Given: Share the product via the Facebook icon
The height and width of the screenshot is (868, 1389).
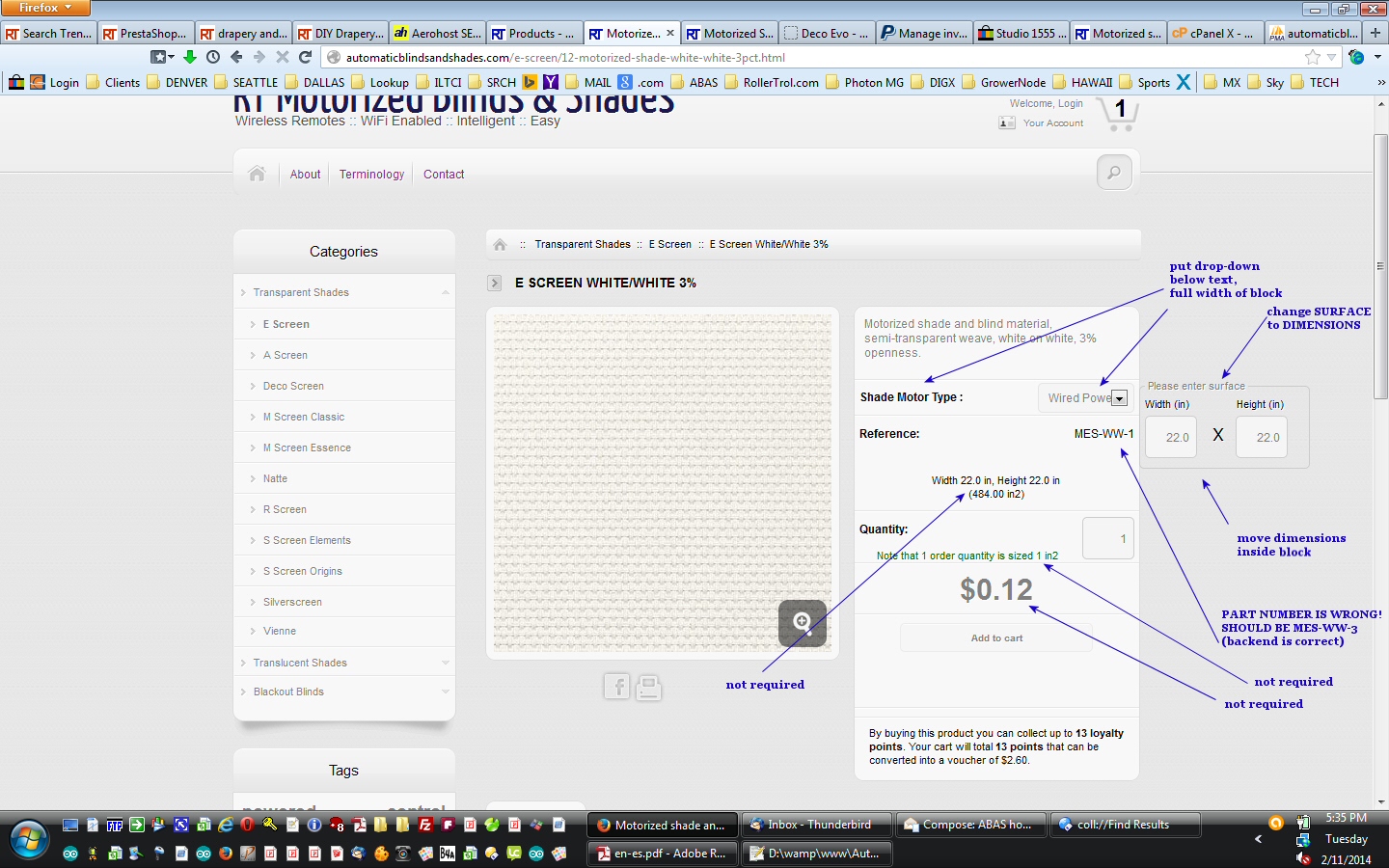Looking at the screenshot, I should (x=616, y=687).
